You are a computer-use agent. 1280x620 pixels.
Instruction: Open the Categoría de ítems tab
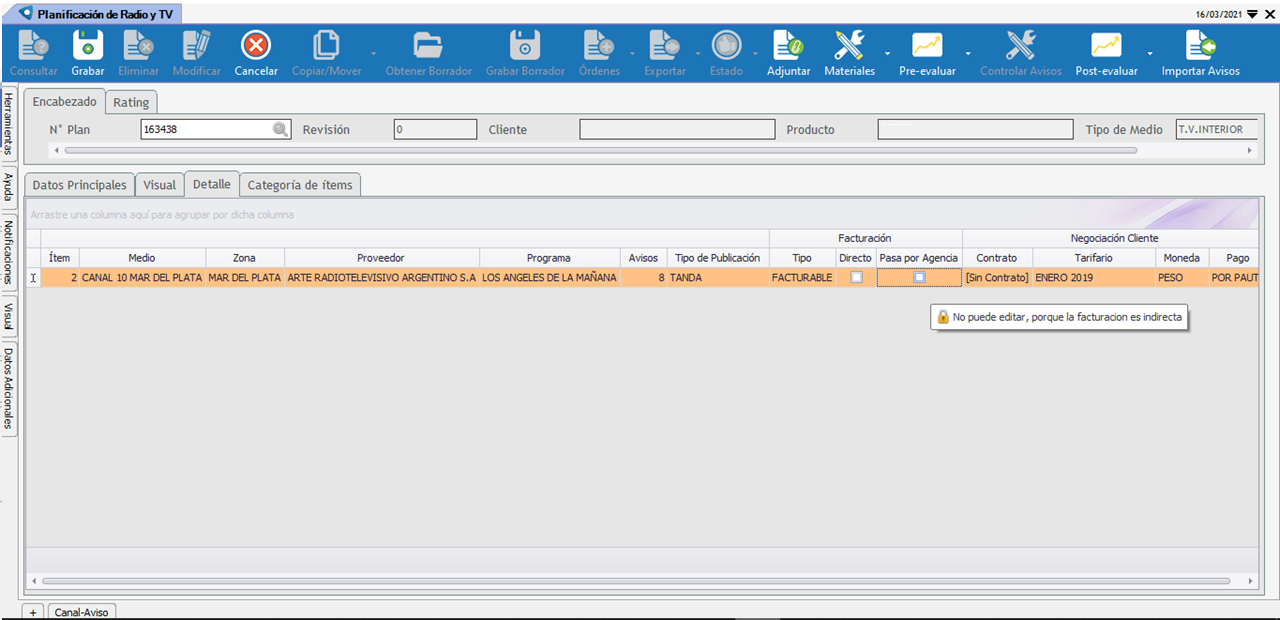point(300,185)
